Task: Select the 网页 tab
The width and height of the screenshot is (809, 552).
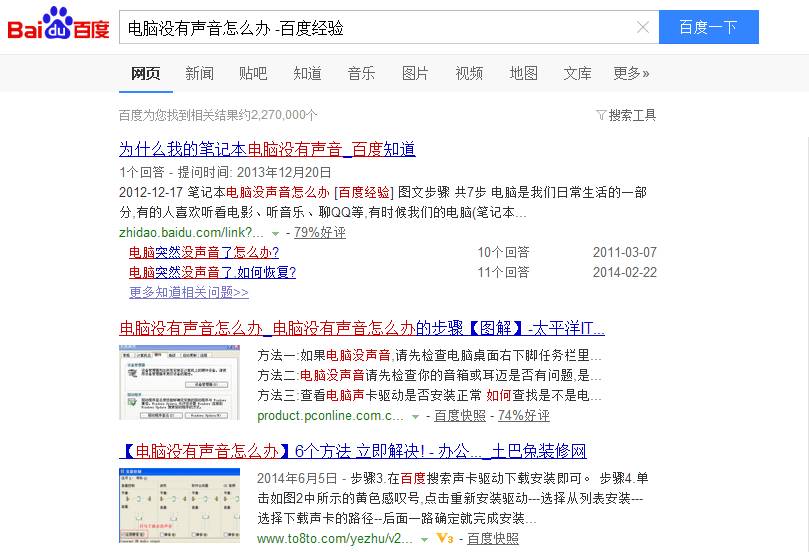Action: click(145, 73)
